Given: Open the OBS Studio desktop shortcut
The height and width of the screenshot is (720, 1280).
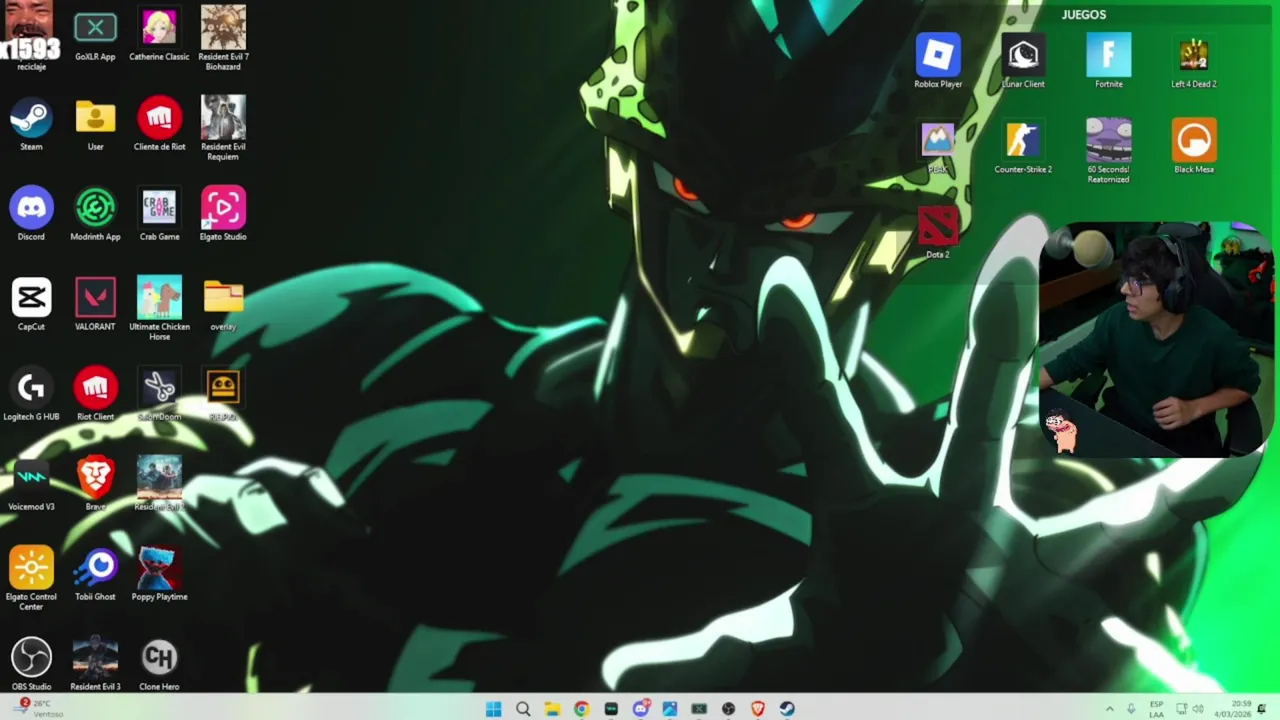Looking at the screenshot, I should point(31,665).
